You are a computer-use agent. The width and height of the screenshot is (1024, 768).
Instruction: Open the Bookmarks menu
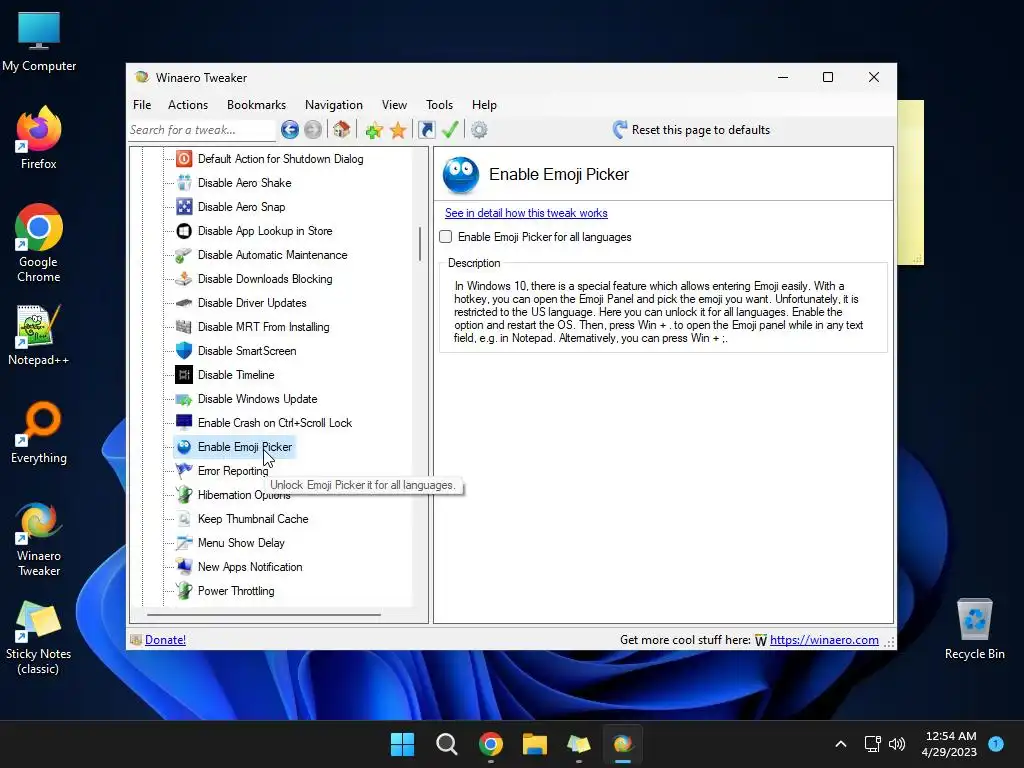256,104
